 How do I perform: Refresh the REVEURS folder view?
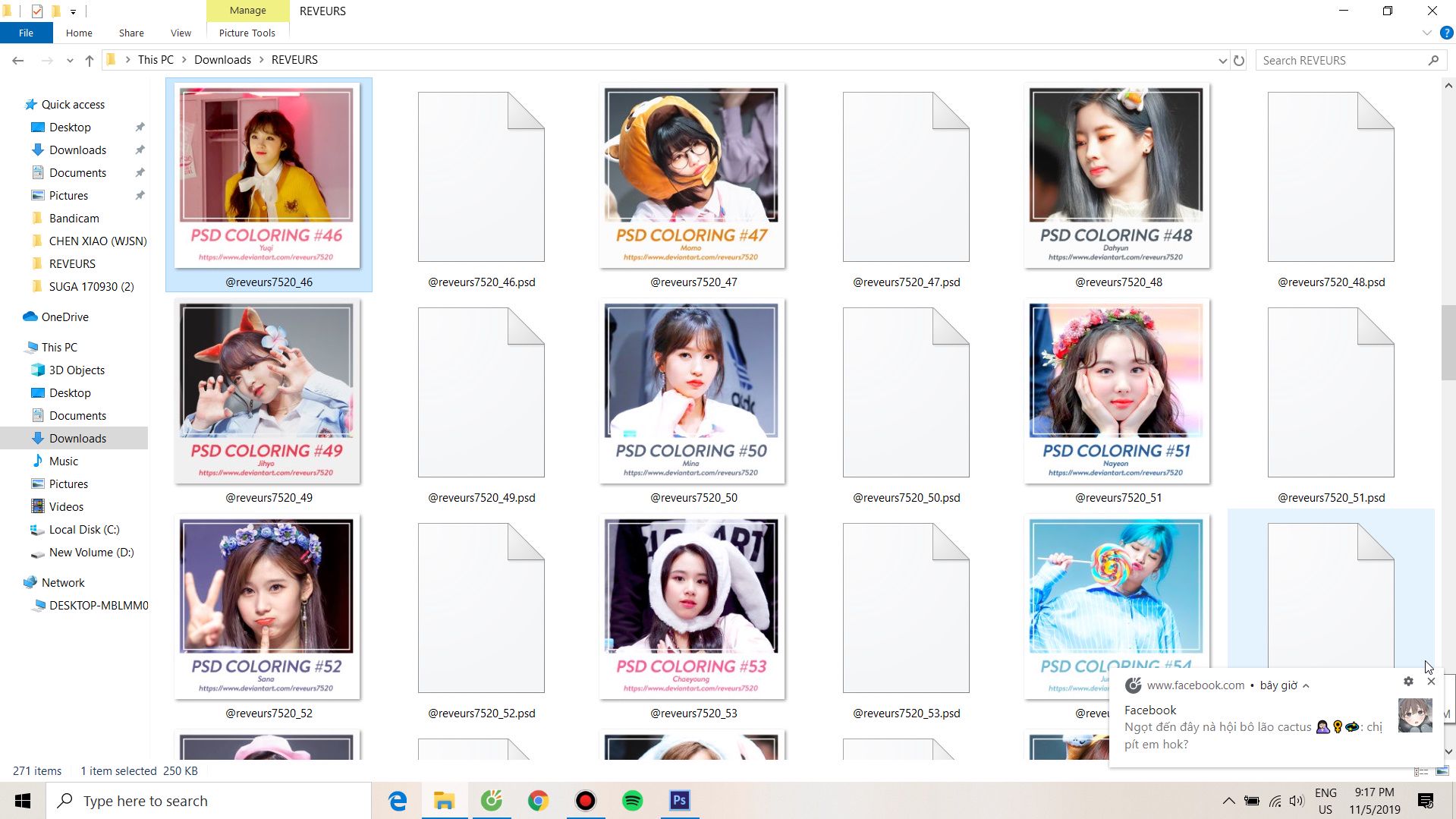pos(1239,60)
